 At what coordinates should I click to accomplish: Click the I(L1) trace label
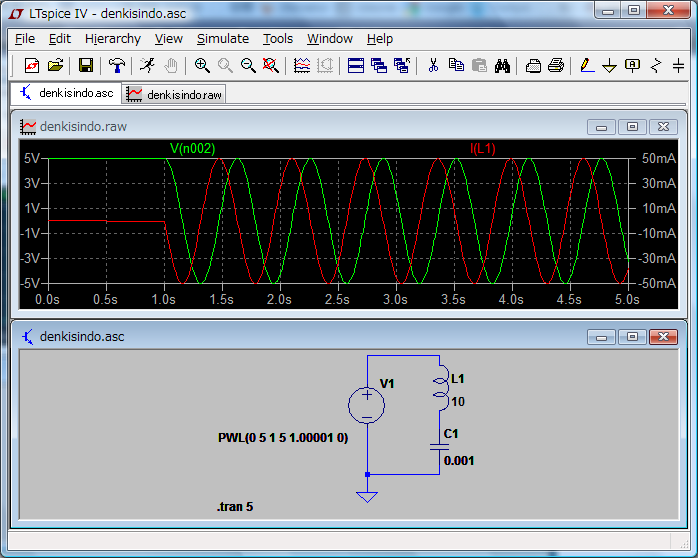[483, 148]
